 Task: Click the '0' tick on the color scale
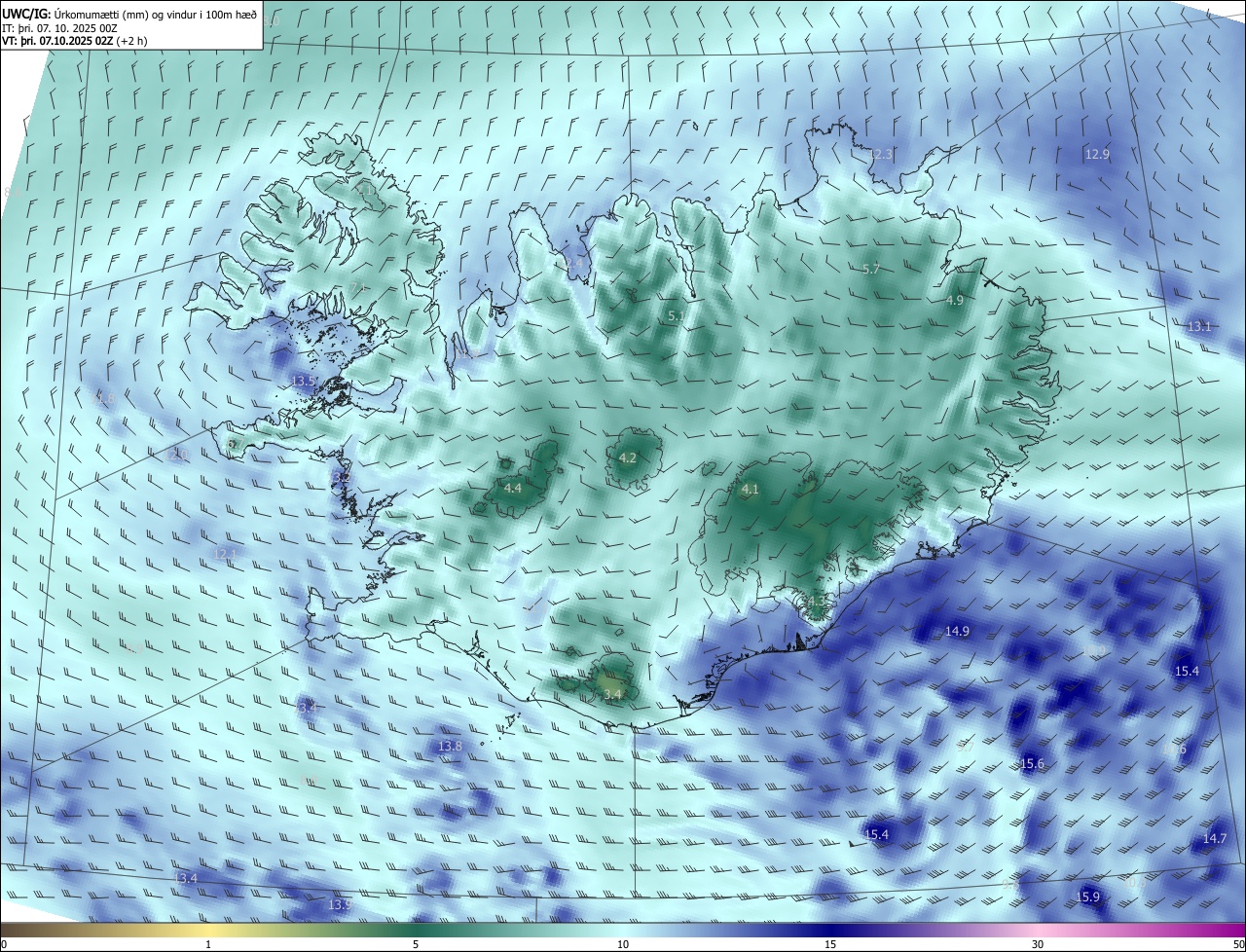coord(4,944)
